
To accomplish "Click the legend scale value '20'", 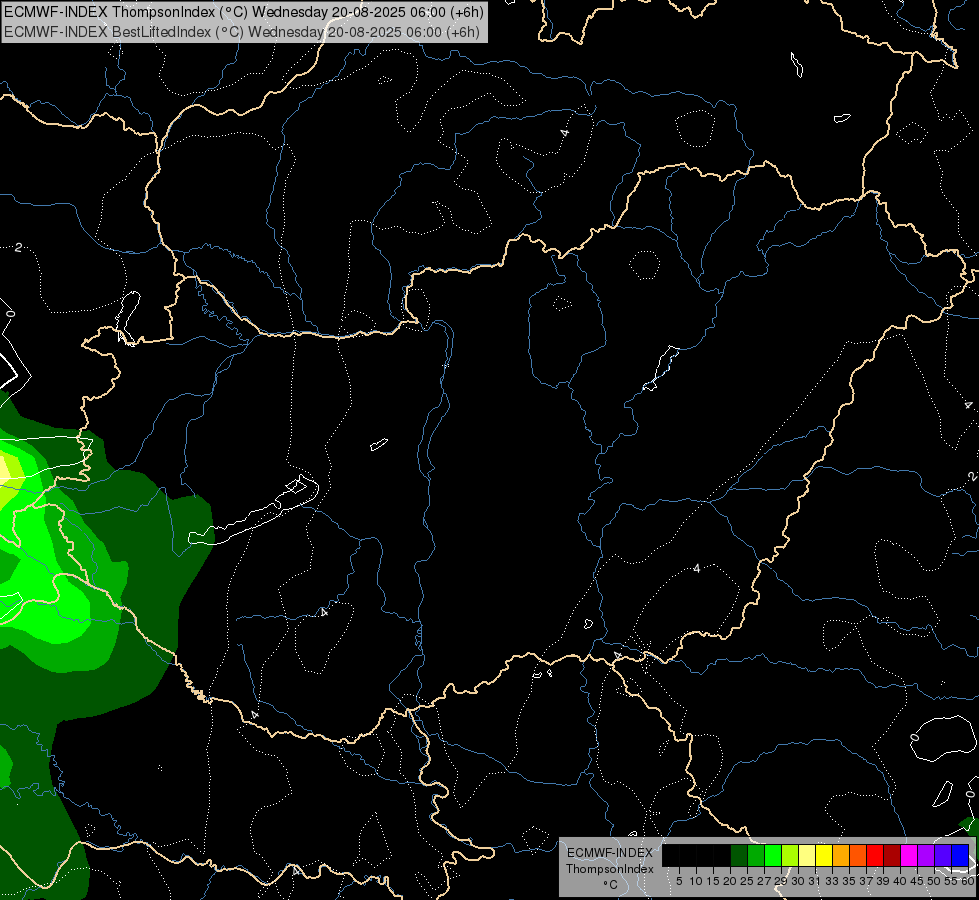I will point(730,881).
